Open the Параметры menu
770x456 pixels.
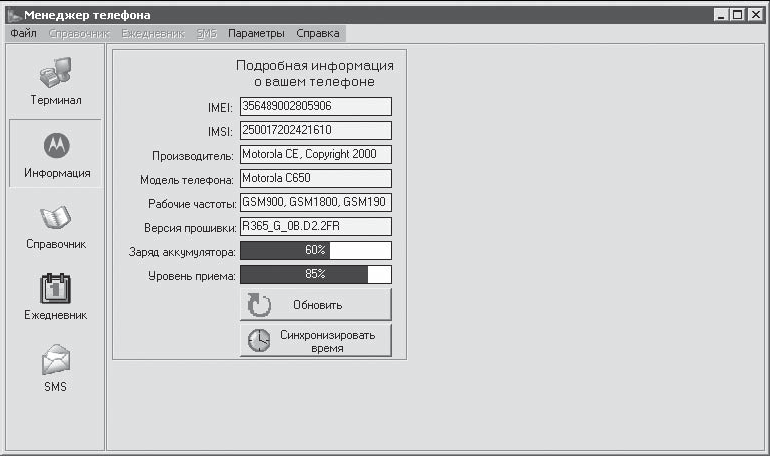coord(256,33)
